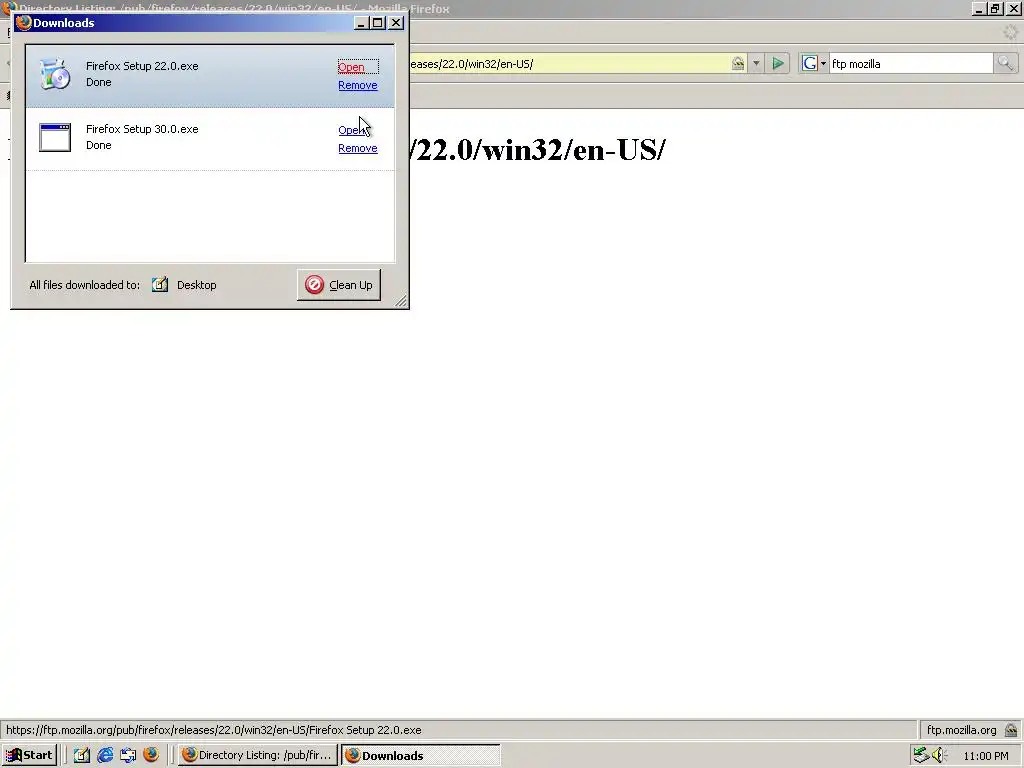Viewport: 1024px width, 768px height.
Task: Expand the address bar history dropdown
Action: tap(756, 63)
